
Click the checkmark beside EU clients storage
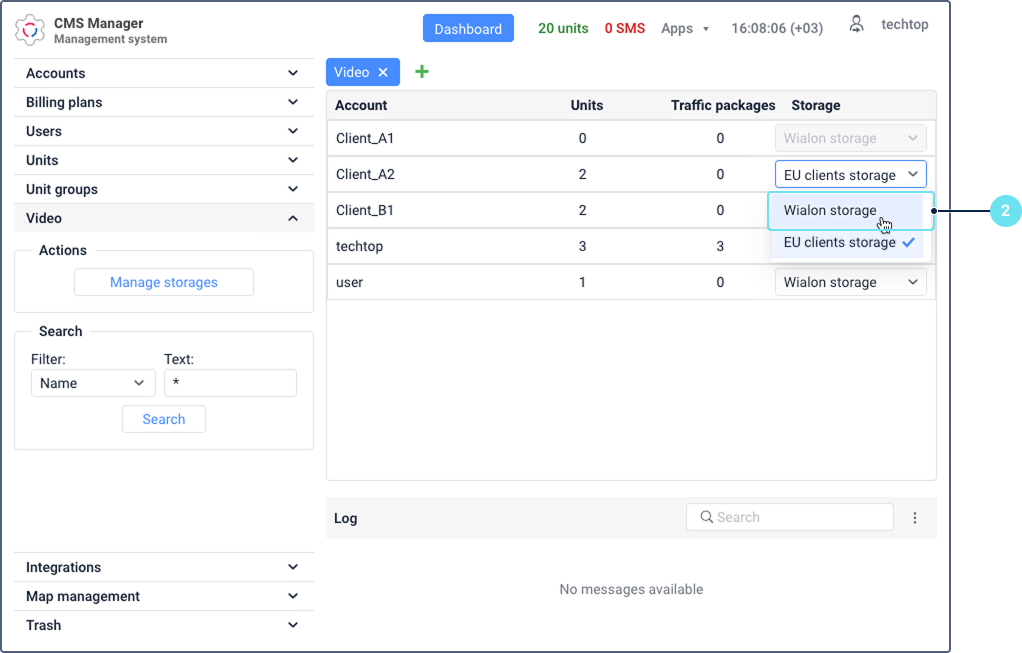(908, 242)
